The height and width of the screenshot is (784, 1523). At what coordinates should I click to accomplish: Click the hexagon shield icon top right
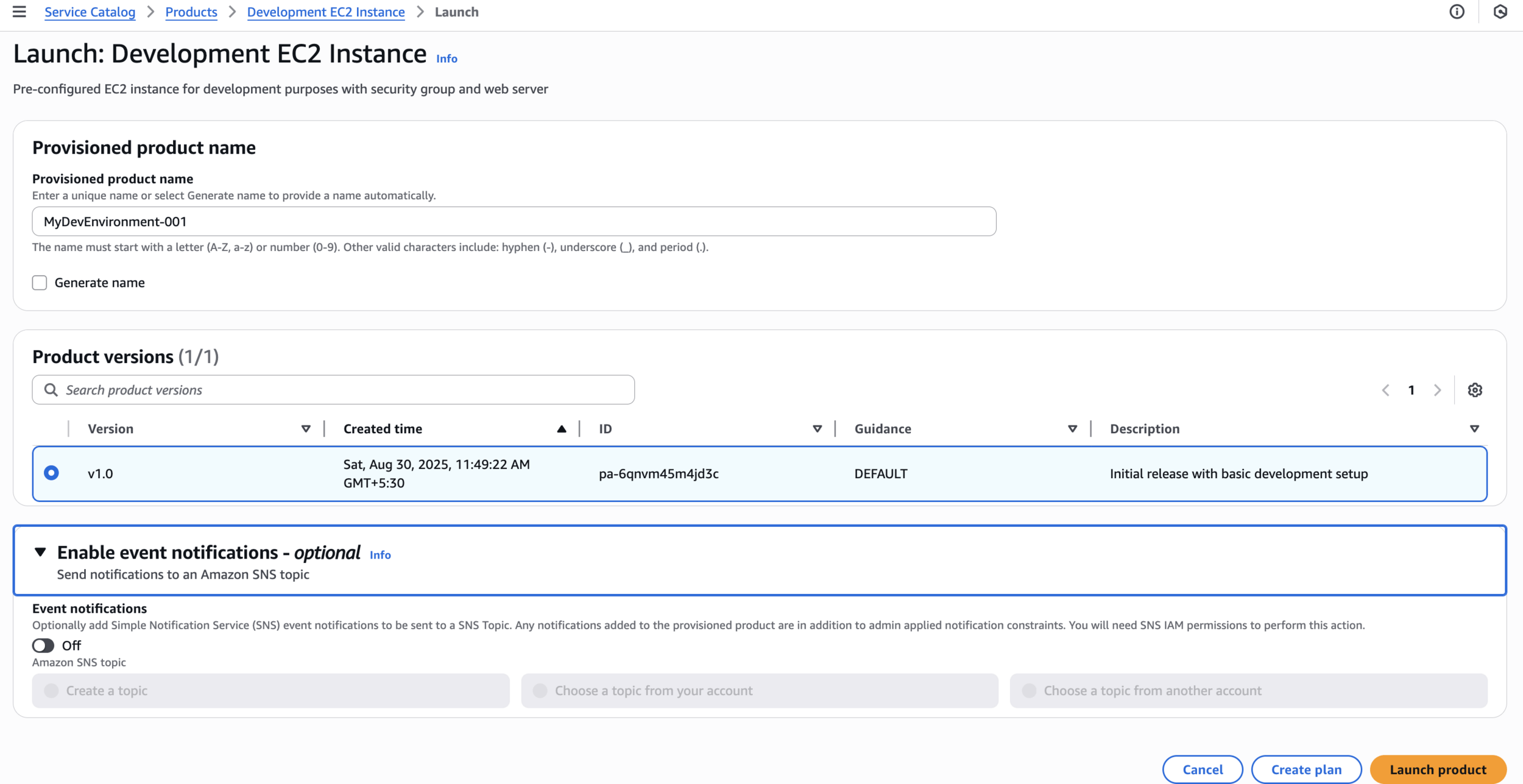pos(1500,12)
